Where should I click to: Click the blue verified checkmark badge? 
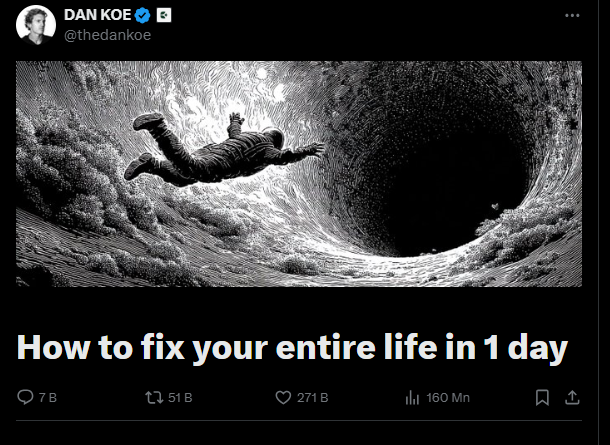coord(142,16)
